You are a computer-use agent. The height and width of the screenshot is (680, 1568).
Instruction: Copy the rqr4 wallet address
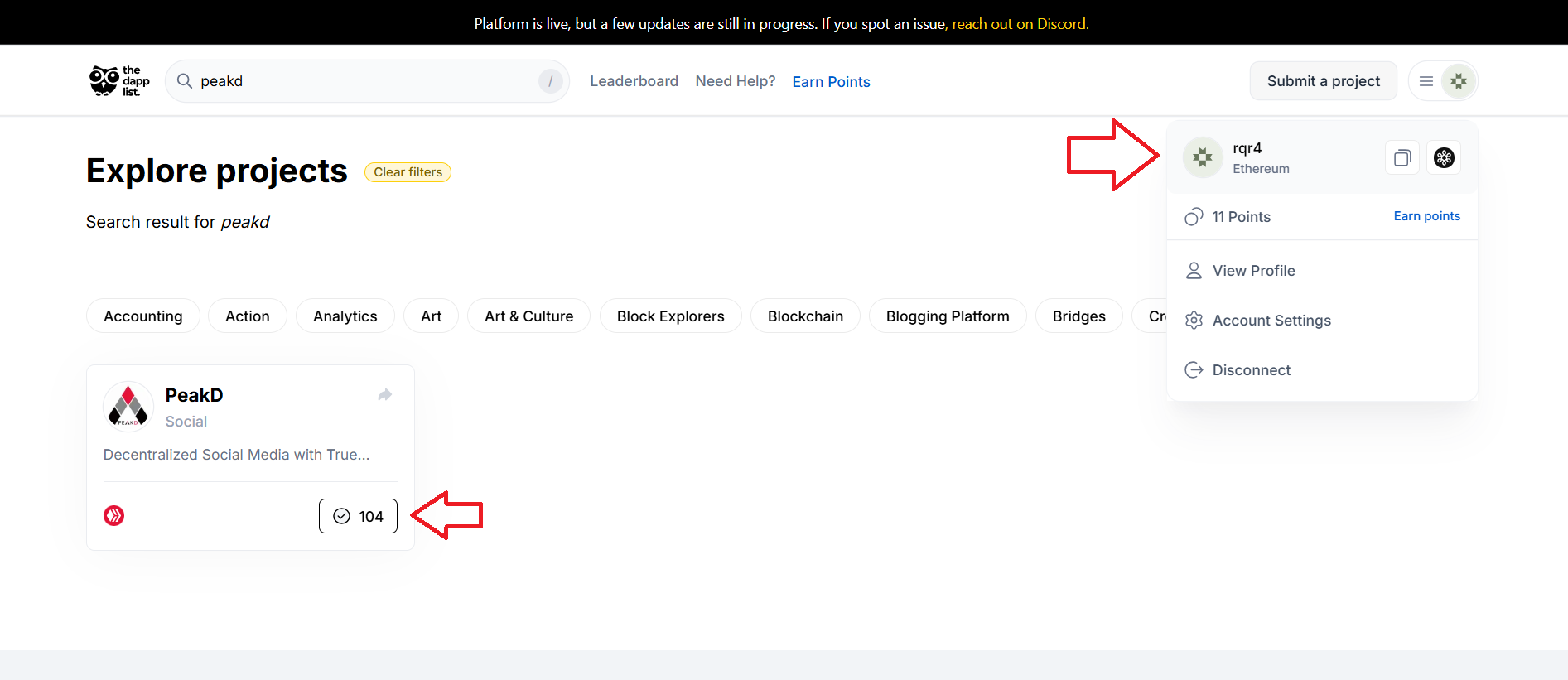(x=1402, y=158)
